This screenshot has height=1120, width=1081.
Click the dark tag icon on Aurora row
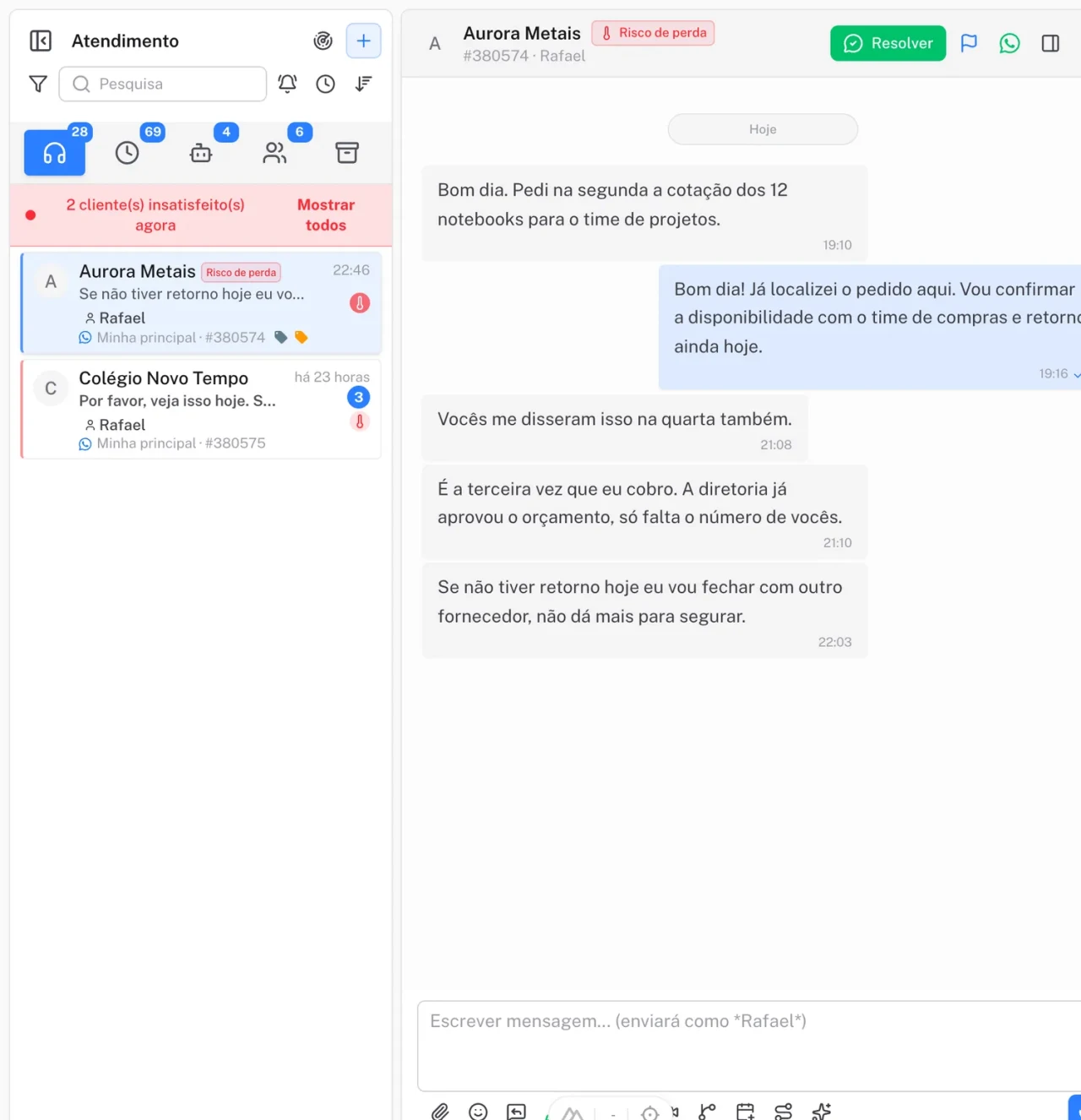click(281, 337)
